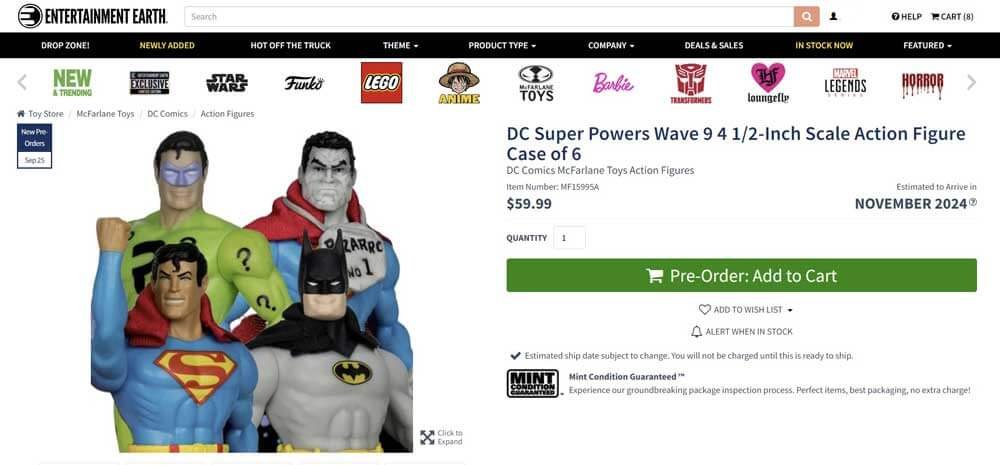
Task: Click Alert When In Stock link
Action: 742,332
